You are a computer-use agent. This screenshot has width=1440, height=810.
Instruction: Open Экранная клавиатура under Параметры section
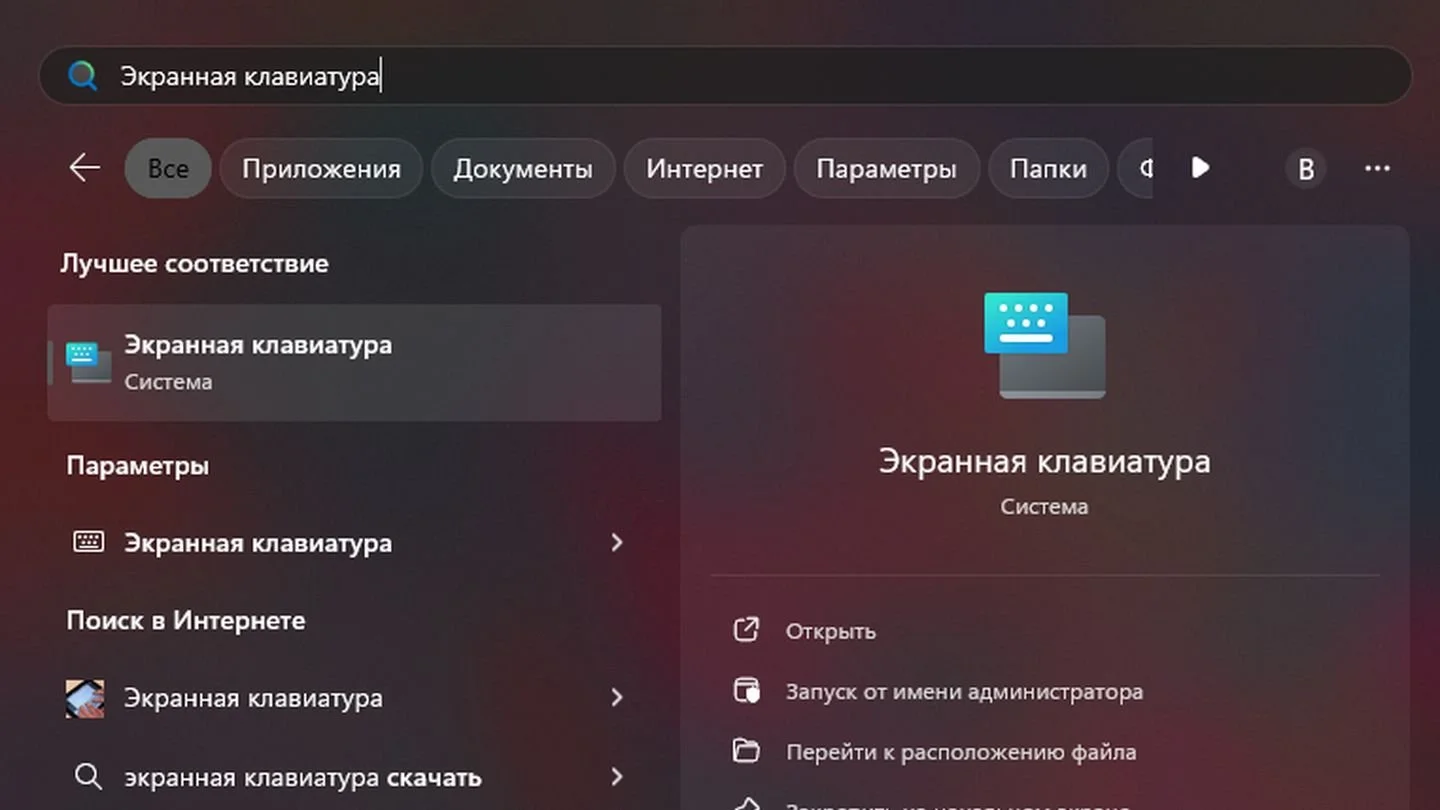coord(355,543)
